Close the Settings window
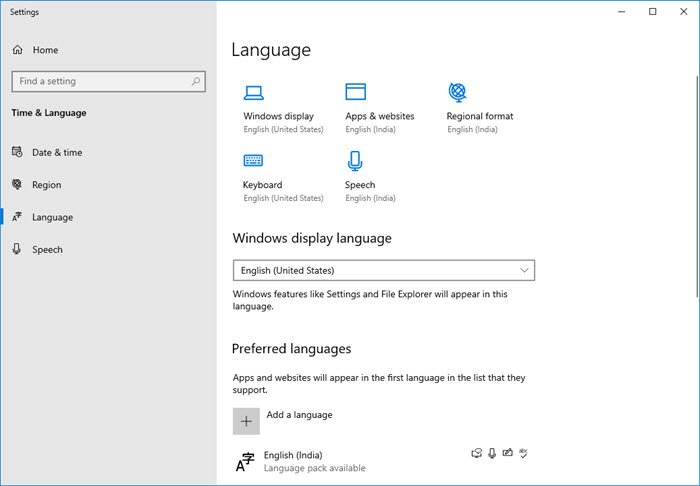This screenshot has width=700, height=486. [x=683, y=12]
